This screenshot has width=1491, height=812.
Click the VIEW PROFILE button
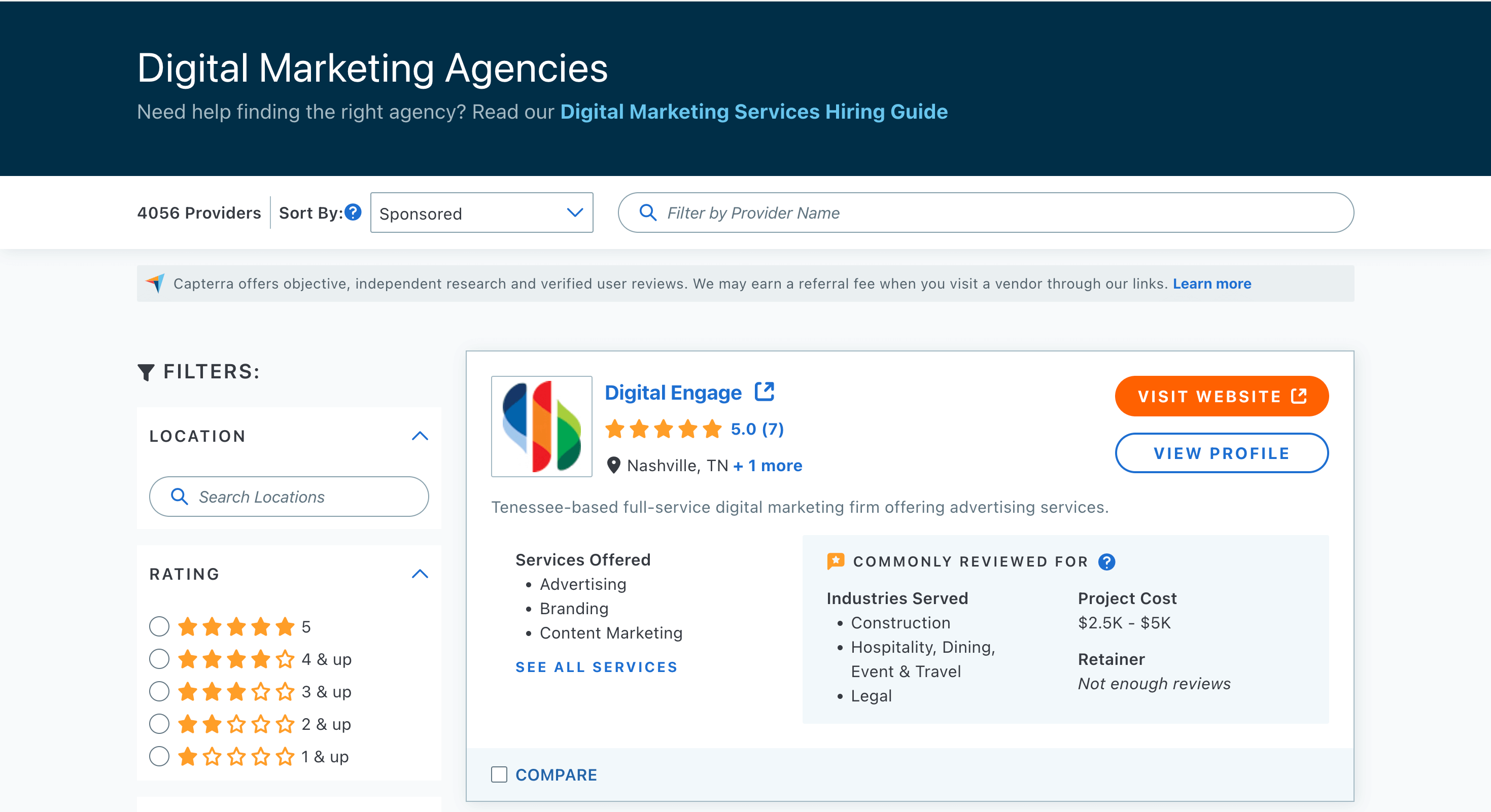click(1222, 451)
